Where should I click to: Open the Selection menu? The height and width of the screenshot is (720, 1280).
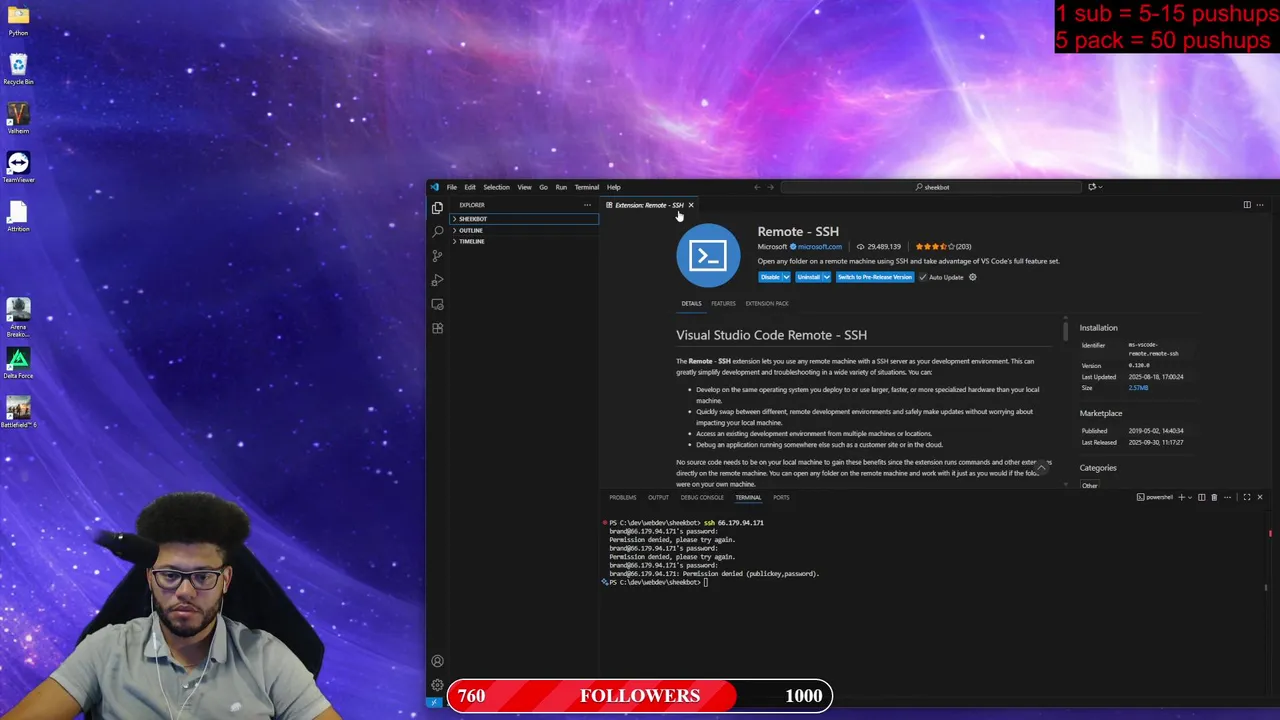pyautogui.click(x=496, y=187)
